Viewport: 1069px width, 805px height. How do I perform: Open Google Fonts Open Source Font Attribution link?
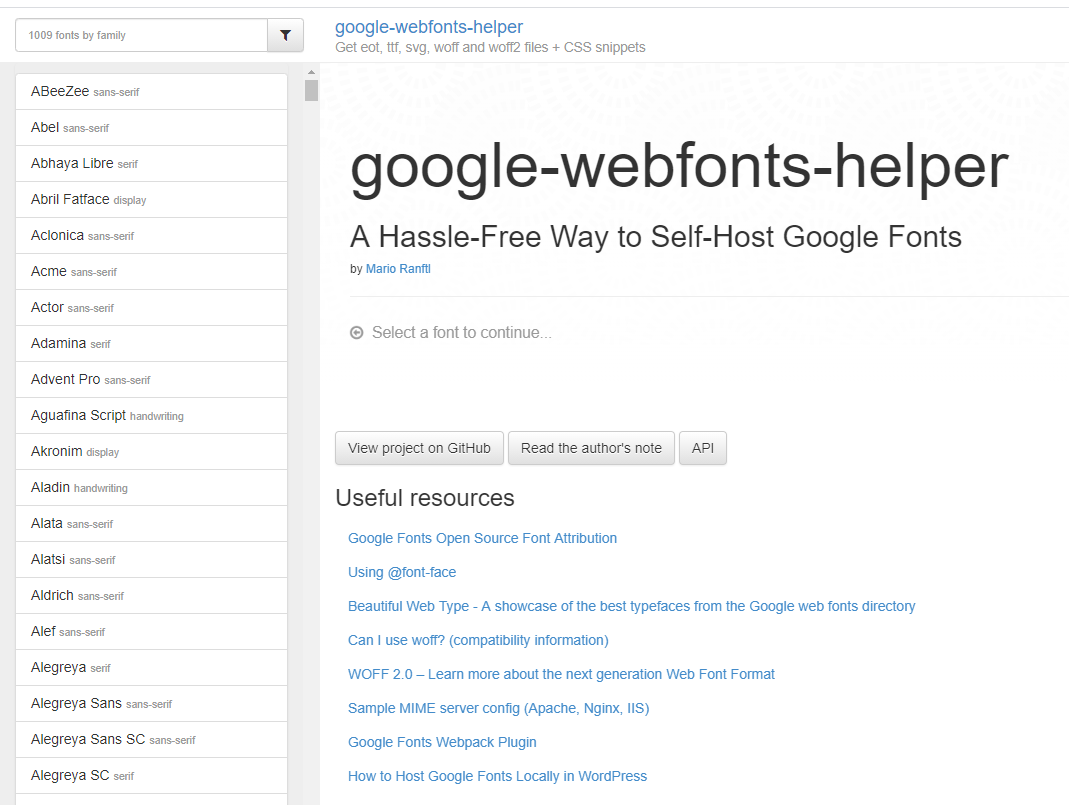(x=482, y=538)
